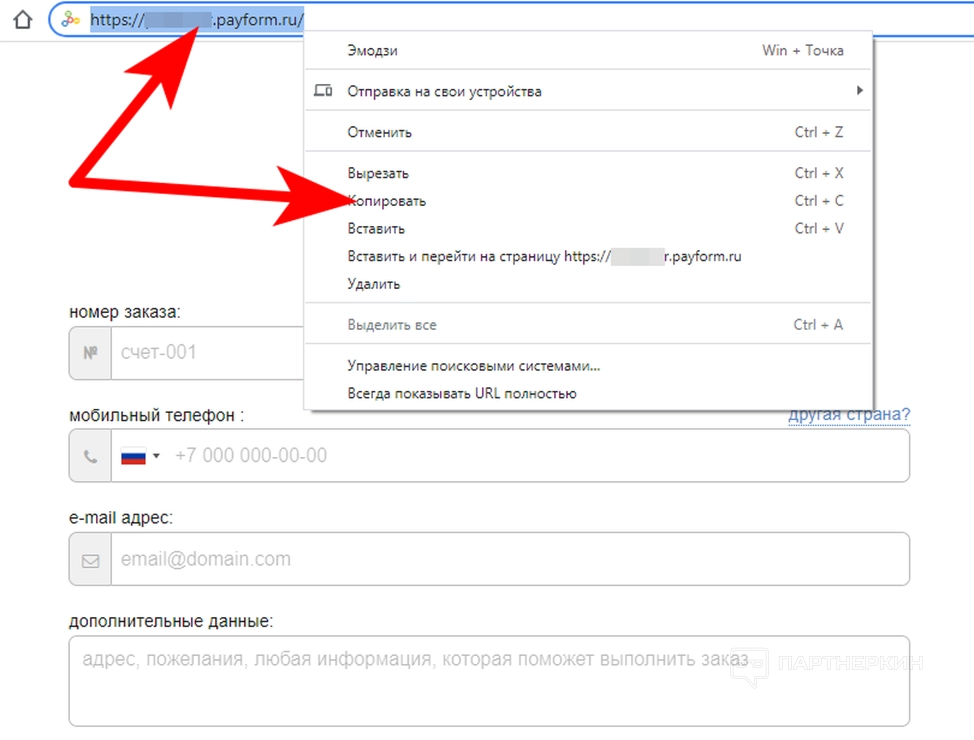The width and height of the screenshot is (974, 740).
Task: Click the e-mail адрес input field
Action: click(510, 559)
